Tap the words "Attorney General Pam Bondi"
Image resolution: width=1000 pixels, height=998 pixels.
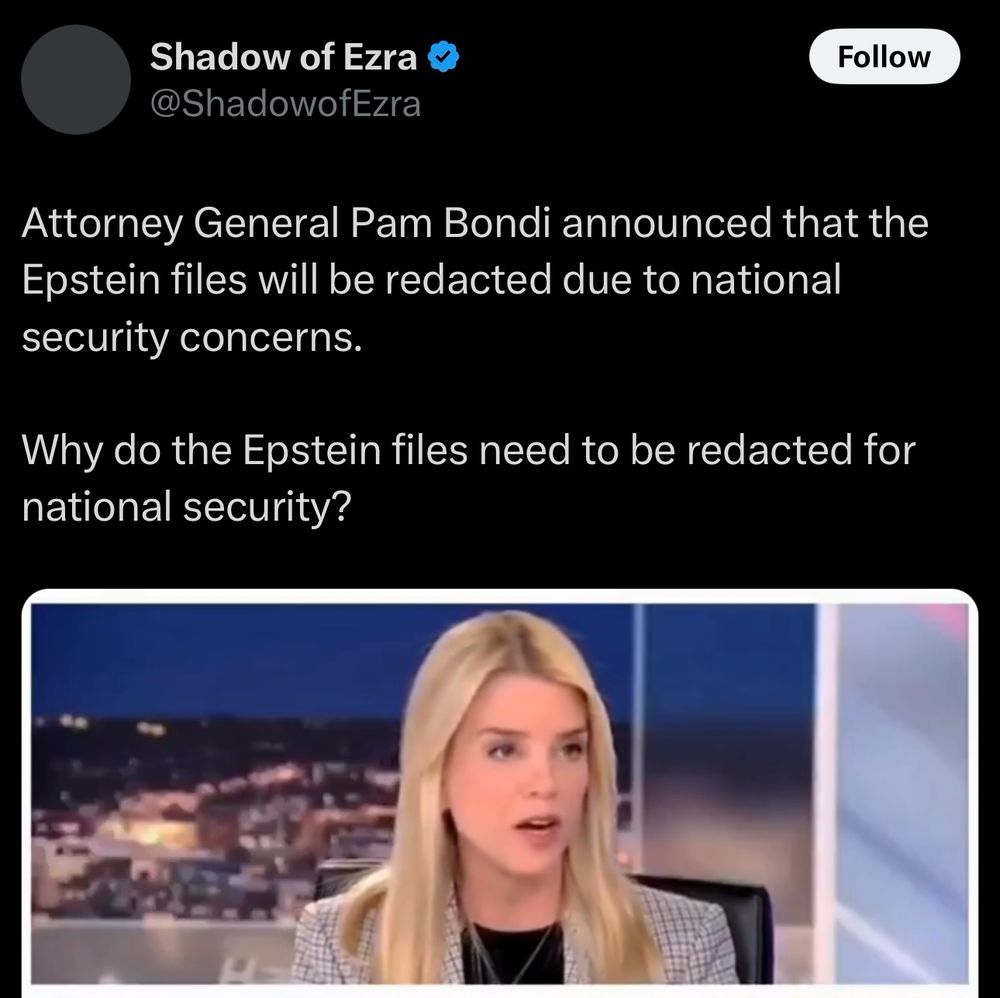(x=286, y=224)
